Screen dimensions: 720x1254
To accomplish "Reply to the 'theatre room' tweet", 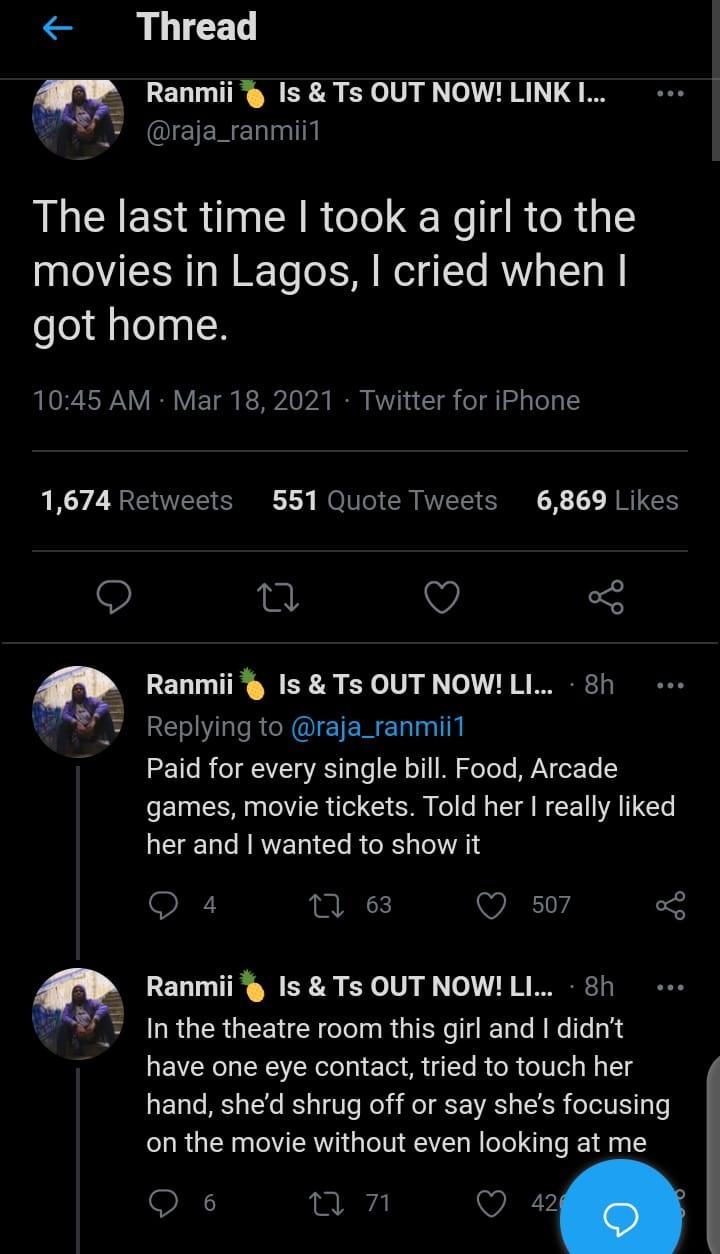I will pyautogui.click(x=163, y=1202).
